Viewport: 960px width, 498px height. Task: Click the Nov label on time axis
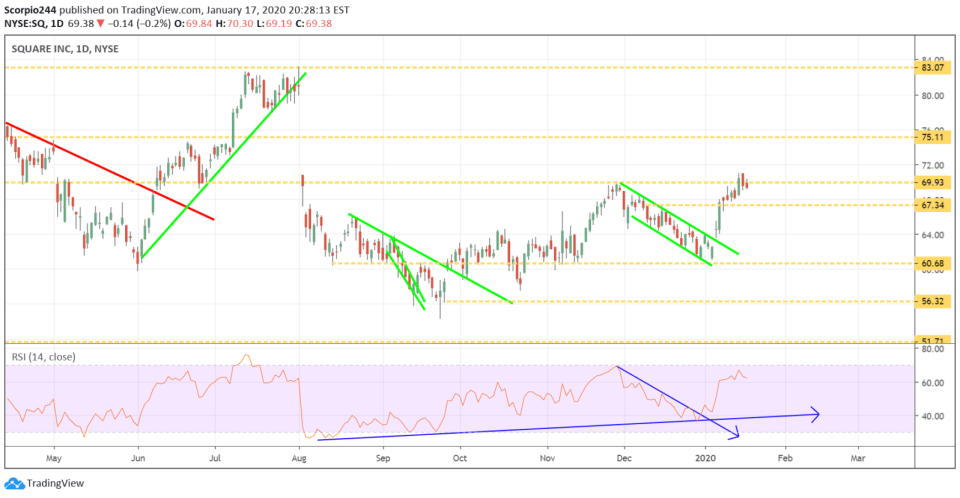coord(547,458)
